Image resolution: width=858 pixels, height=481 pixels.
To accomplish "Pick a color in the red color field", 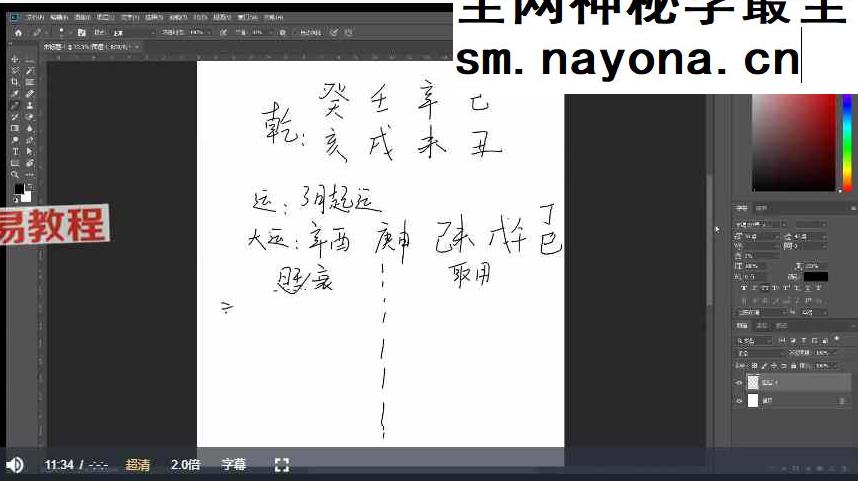I will (794, 142).
